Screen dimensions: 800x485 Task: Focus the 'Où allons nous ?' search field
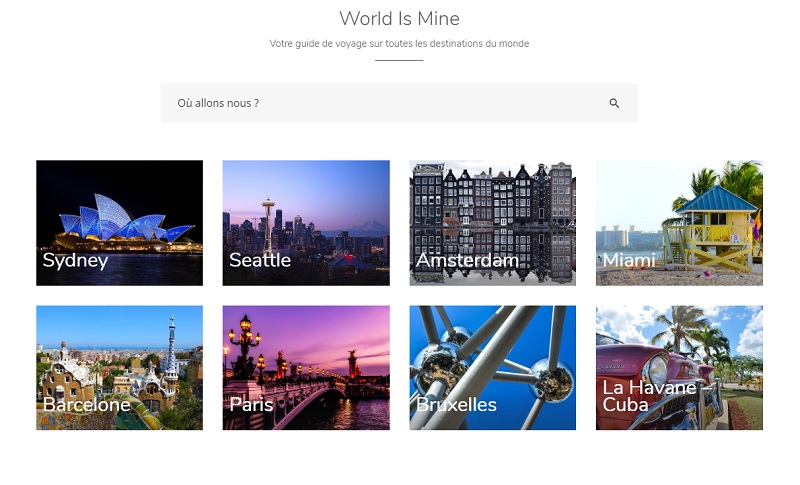pos(380,103)
